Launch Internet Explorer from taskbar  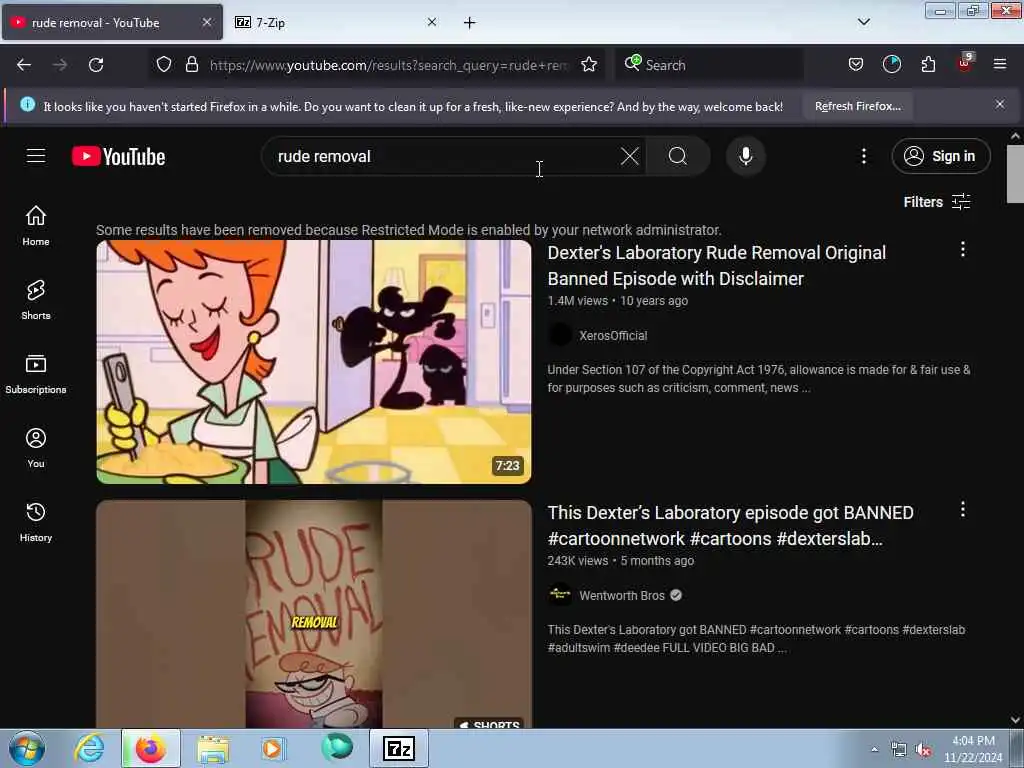[89, 748]
